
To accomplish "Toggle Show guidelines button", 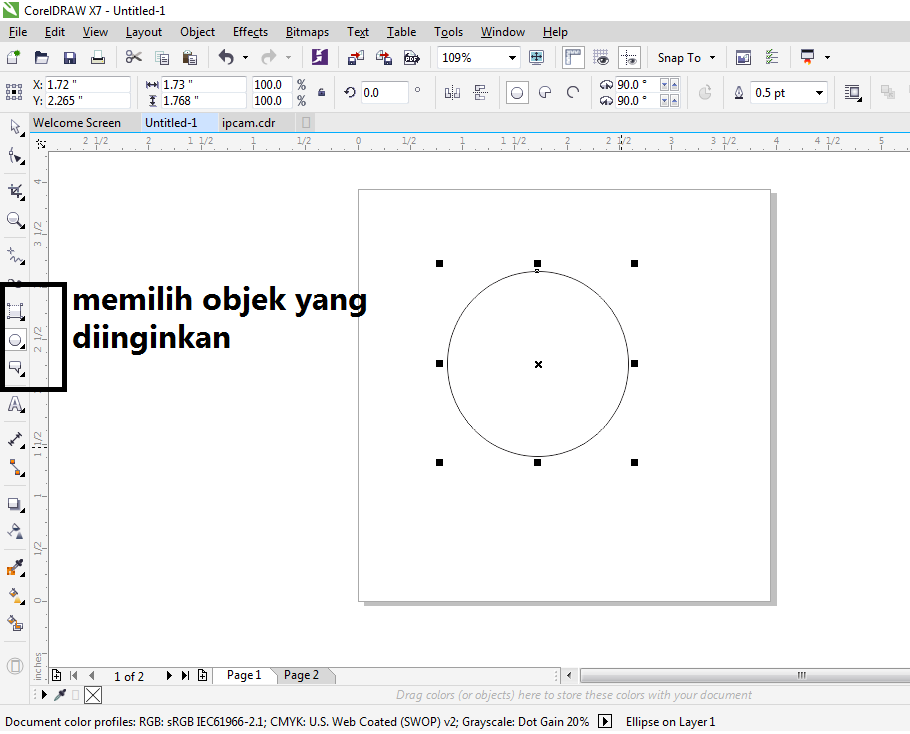I will 629,57.
